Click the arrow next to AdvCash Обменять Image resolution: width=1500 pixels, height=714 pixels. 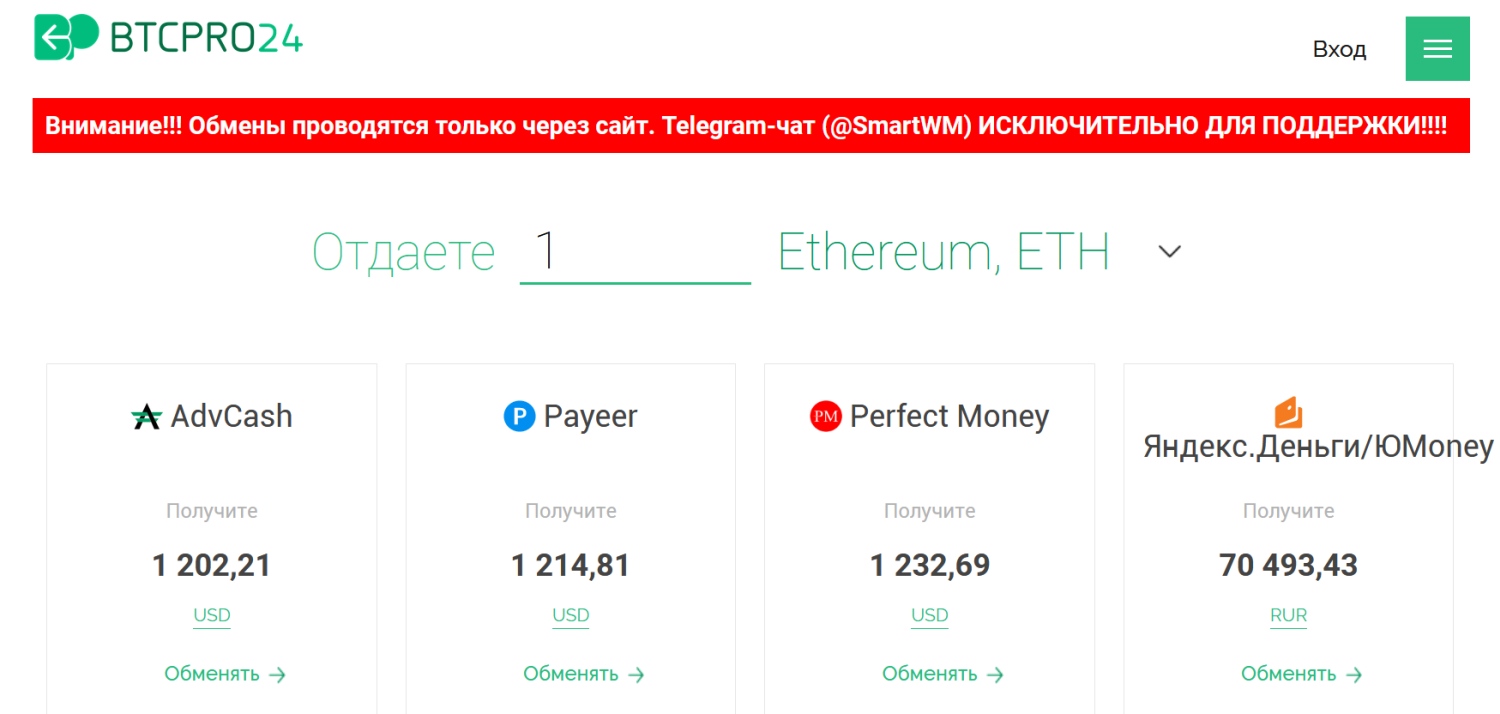click(278, 675)
